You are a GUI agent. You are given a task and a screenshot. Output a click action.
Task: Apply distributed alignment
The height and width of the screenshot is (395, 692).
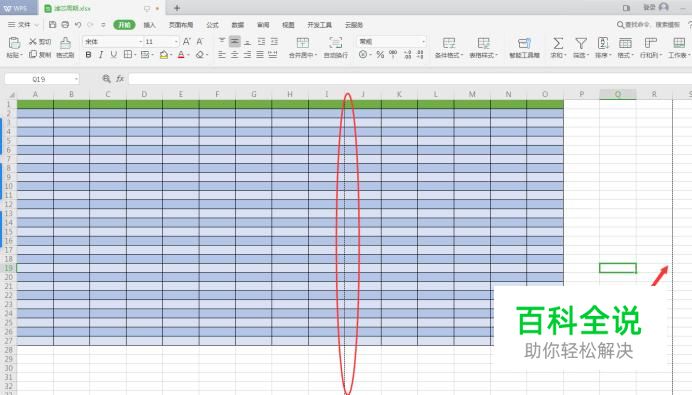pyautogui.click(x=273, y=54)
